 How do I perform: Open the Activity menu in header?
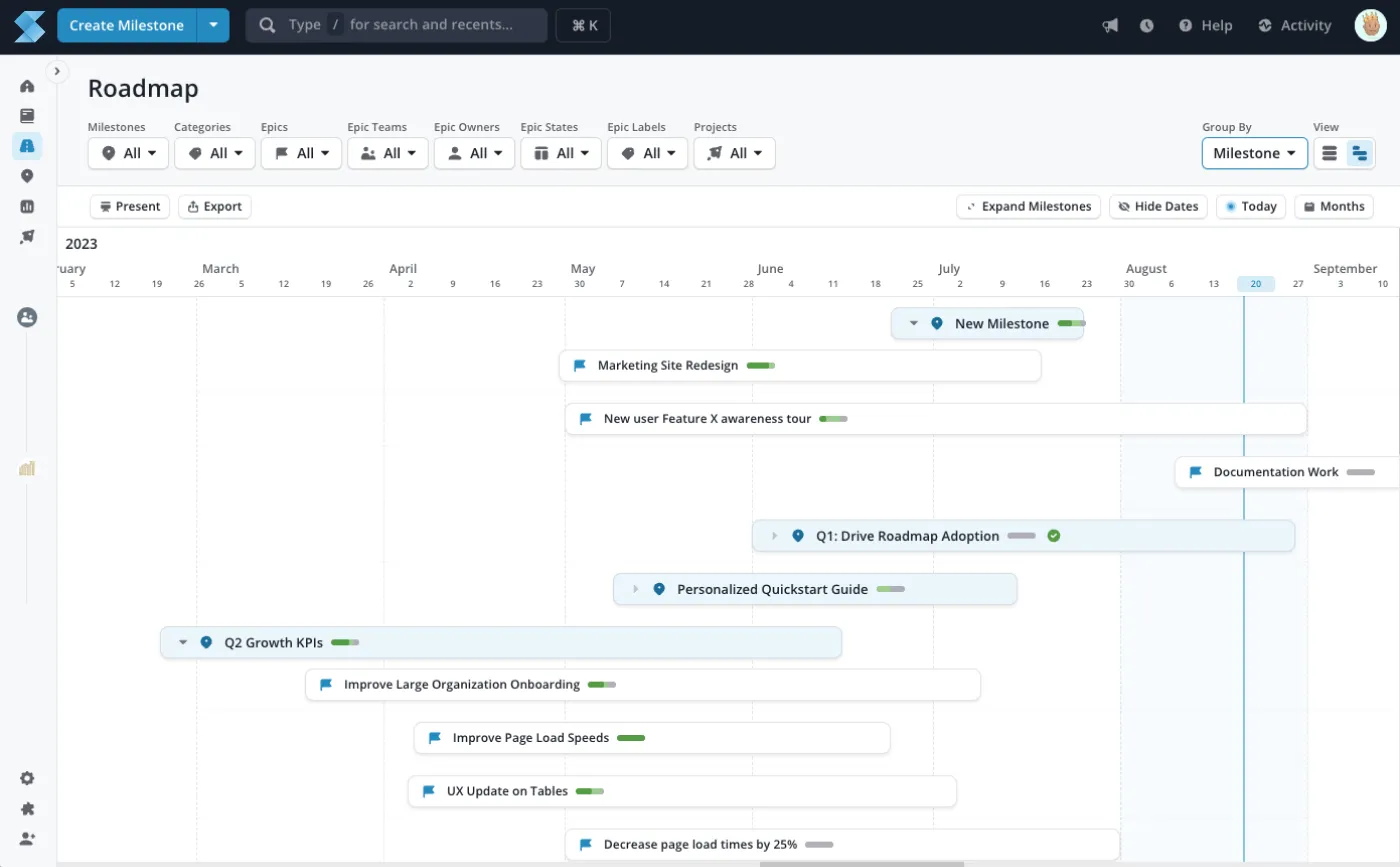1294,26
